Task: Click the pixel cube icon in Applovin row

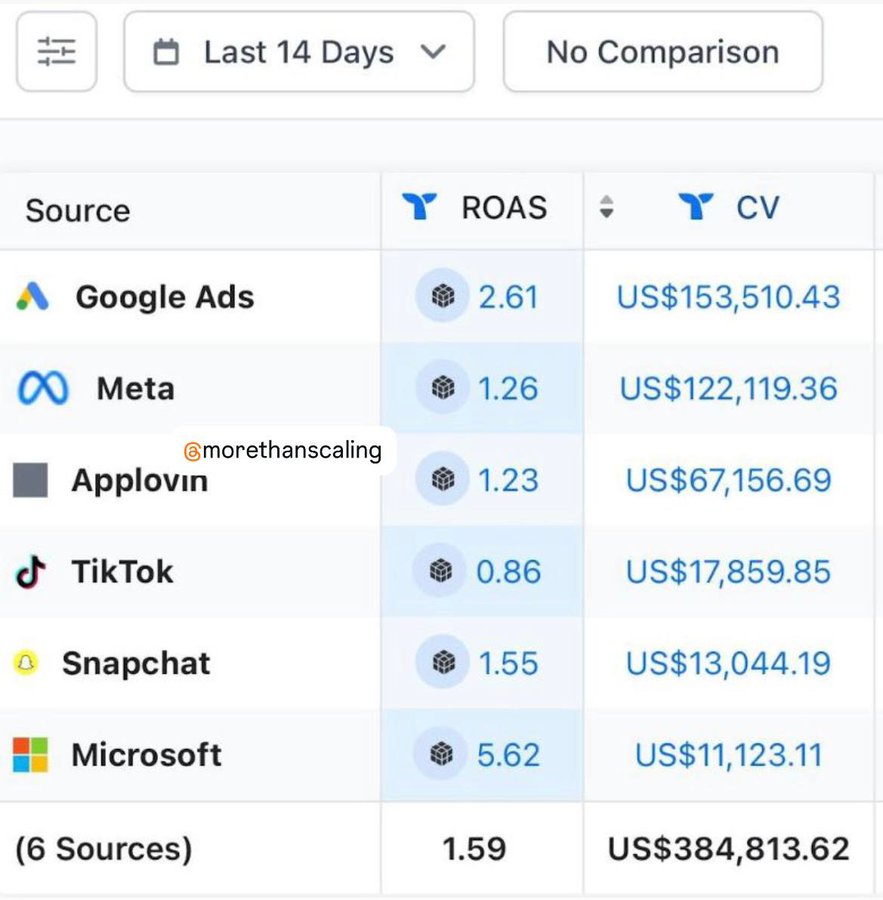Action: click(x=443, y=479)
